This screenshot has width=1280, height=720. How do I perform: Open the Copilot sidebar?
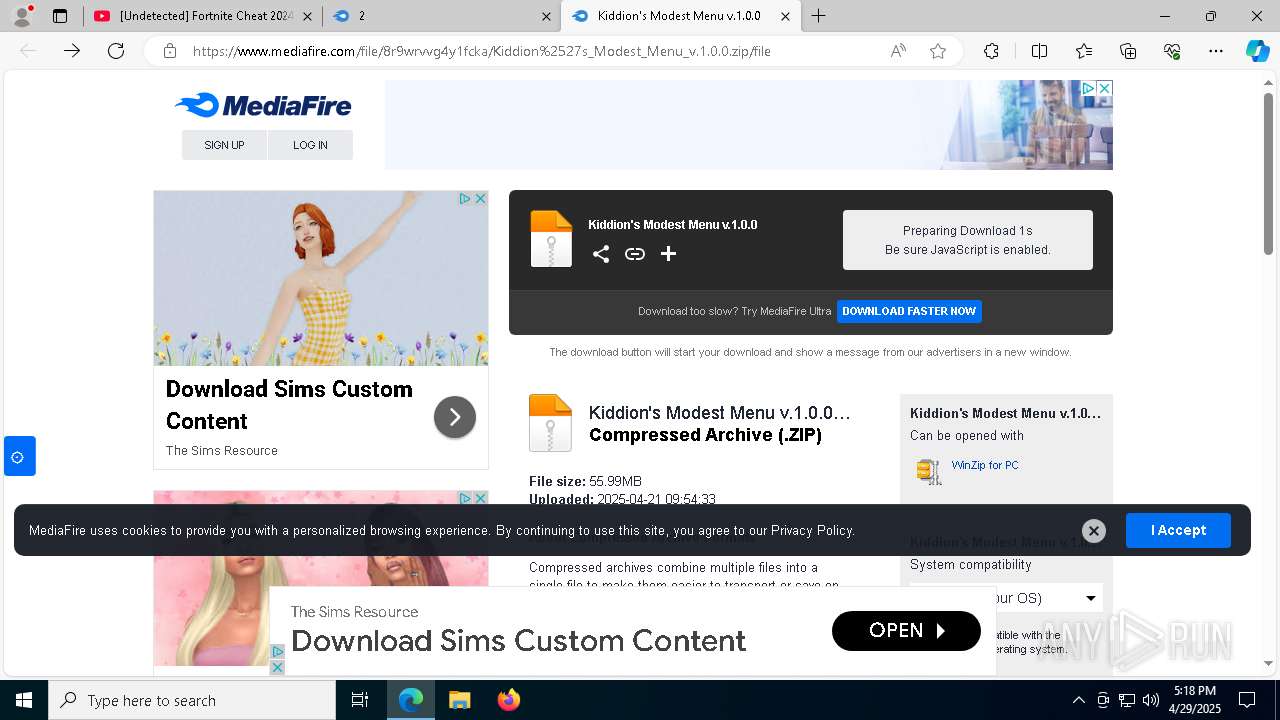(1257, 51)
